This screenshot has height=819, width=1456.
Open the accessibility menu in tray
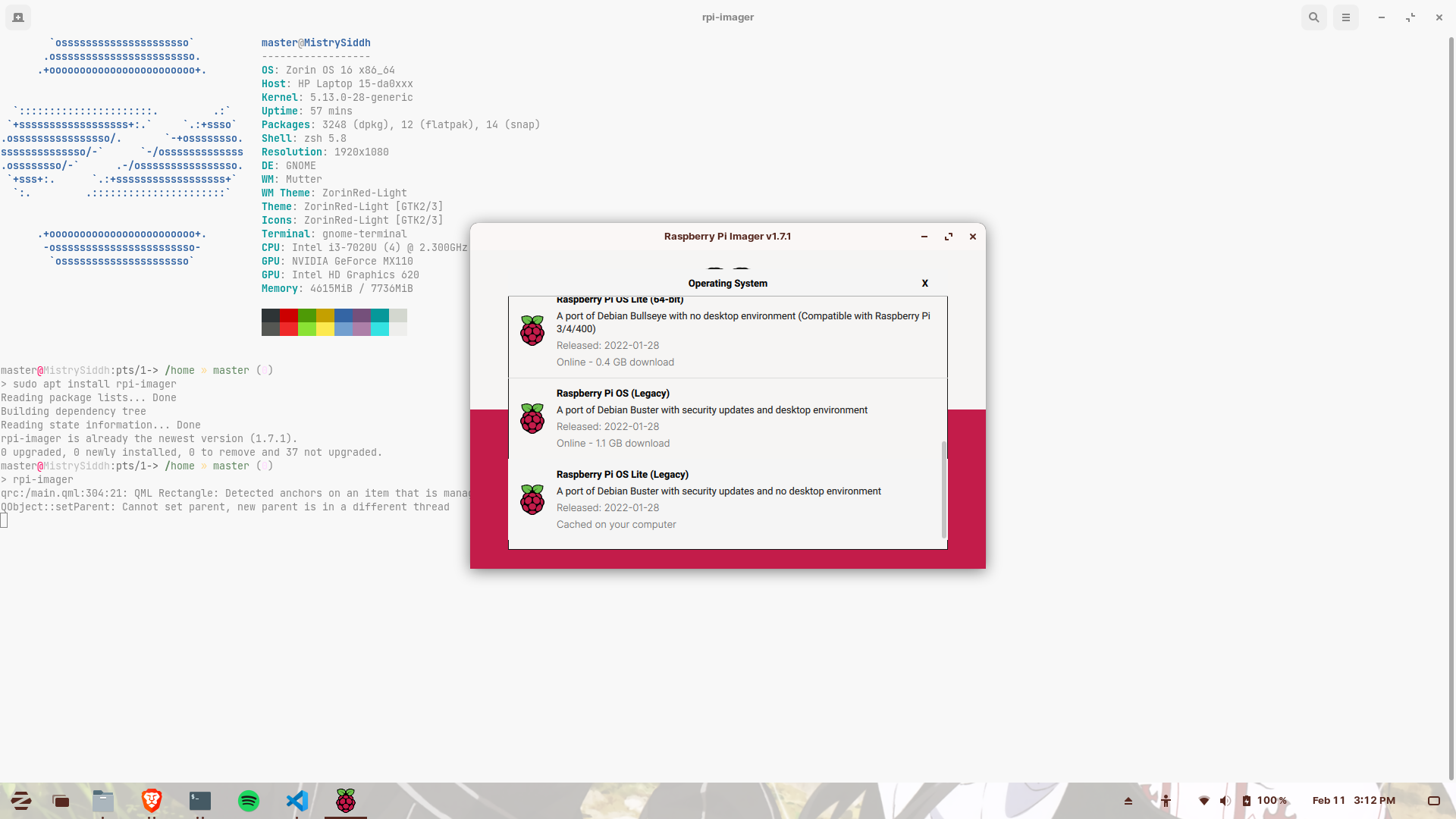[1166, 801]
